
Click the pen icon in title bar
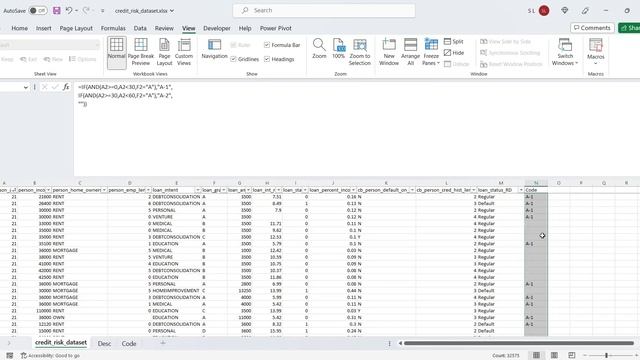(x=585, y=11)
